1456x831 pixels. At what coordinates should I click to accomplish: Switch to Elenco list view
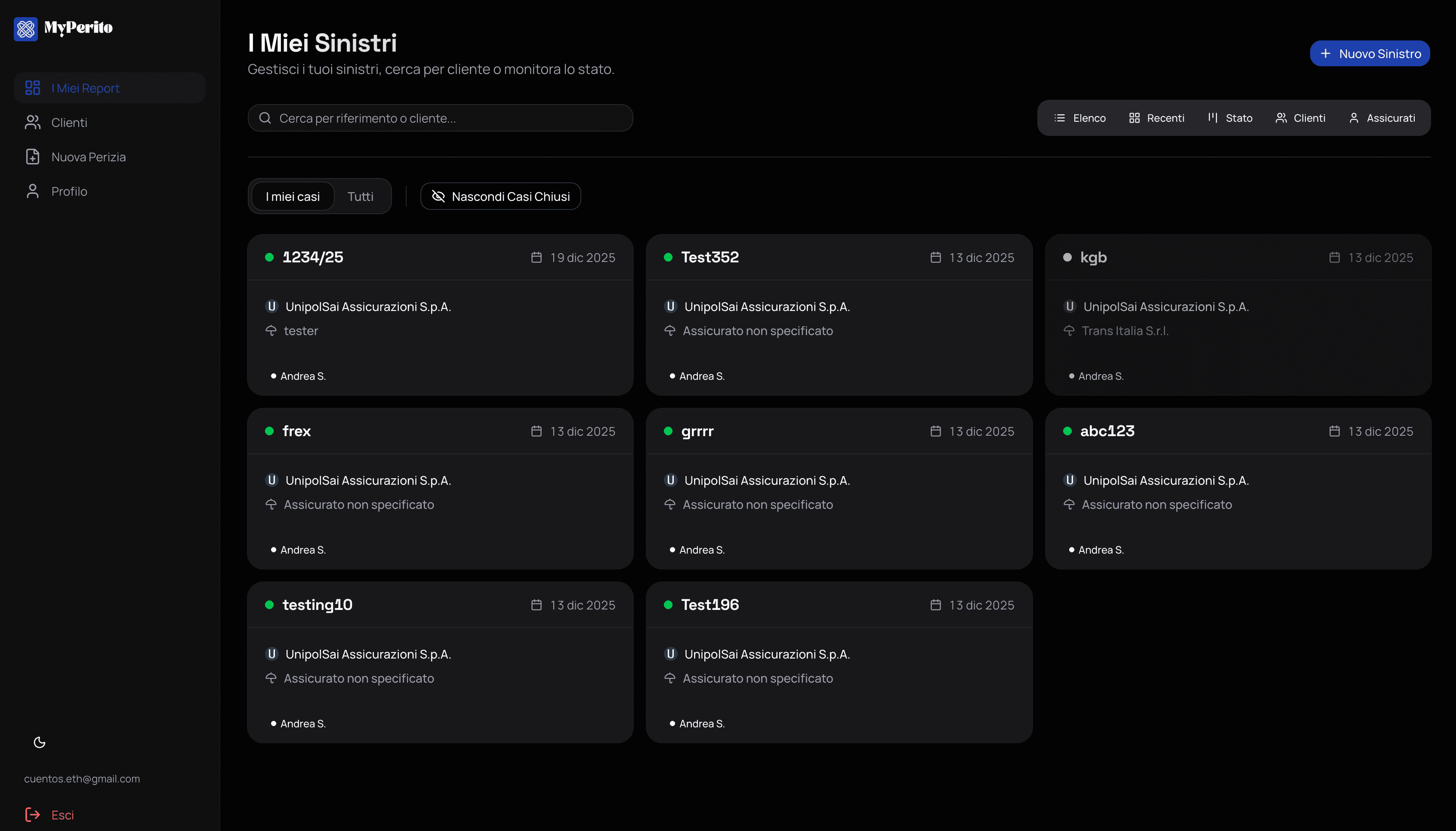click(1080, 118)
